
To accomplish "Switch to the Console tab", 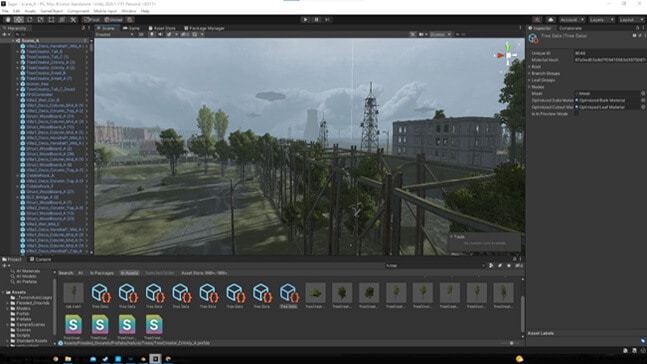I will [40, 259].
